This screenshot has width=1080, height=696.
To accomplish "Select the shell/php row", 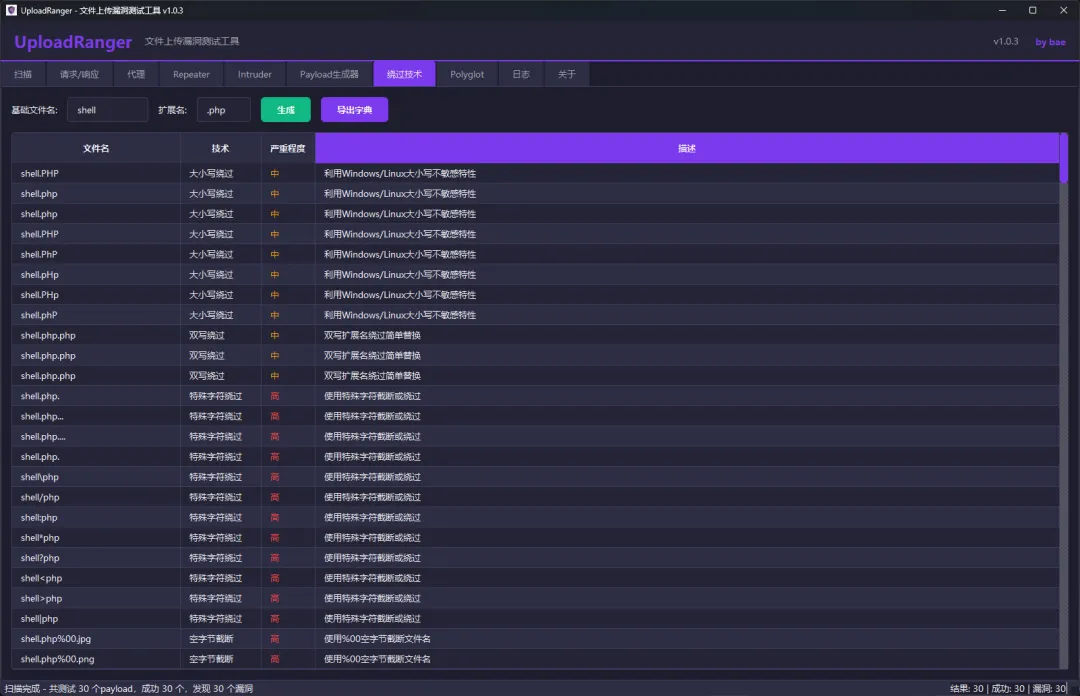I will 535,497.
